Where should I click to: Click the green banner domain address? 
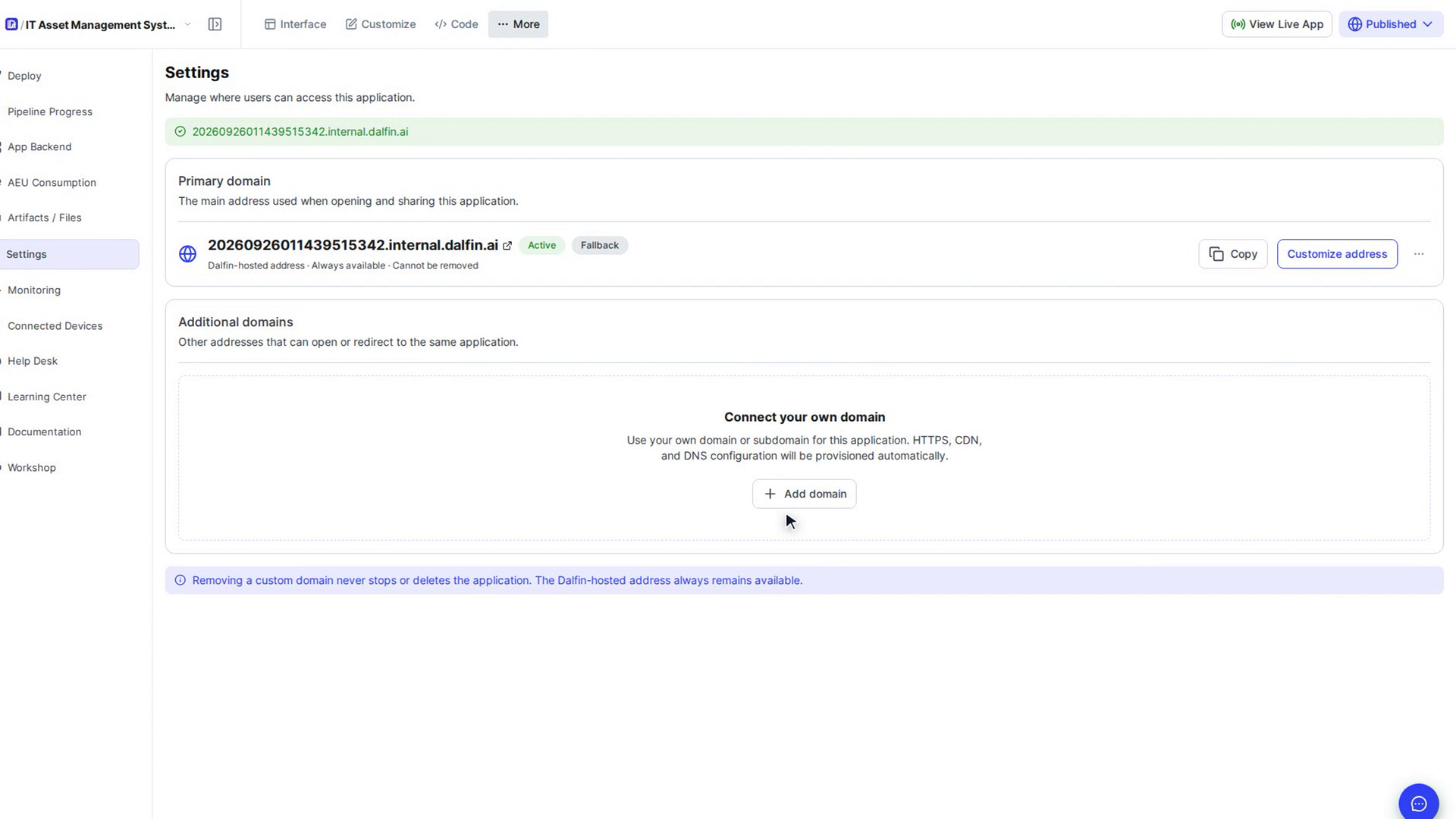[x=300, y=132]
